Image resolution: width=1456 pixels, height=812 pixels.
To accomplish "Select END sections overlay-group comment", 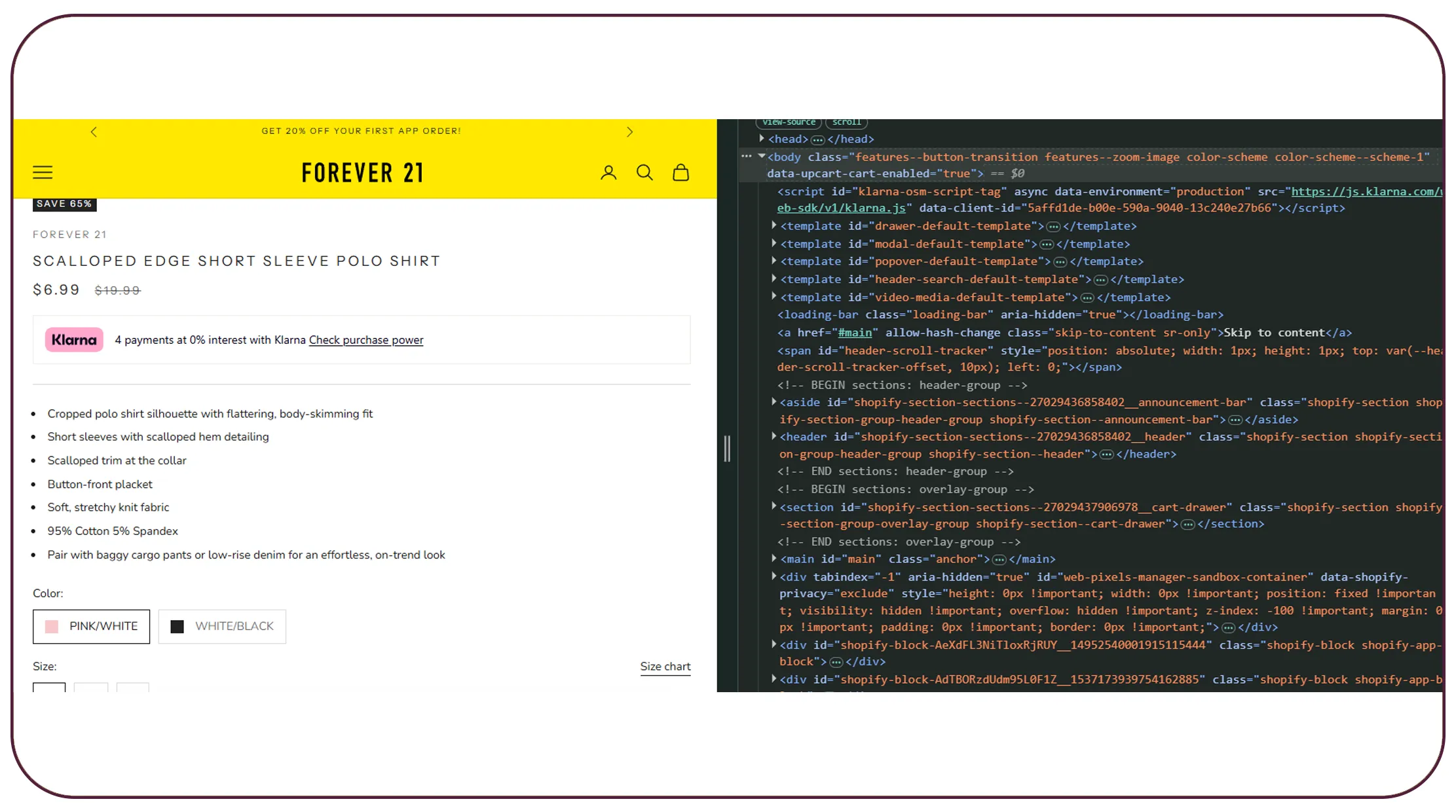I will pos(899,542).
